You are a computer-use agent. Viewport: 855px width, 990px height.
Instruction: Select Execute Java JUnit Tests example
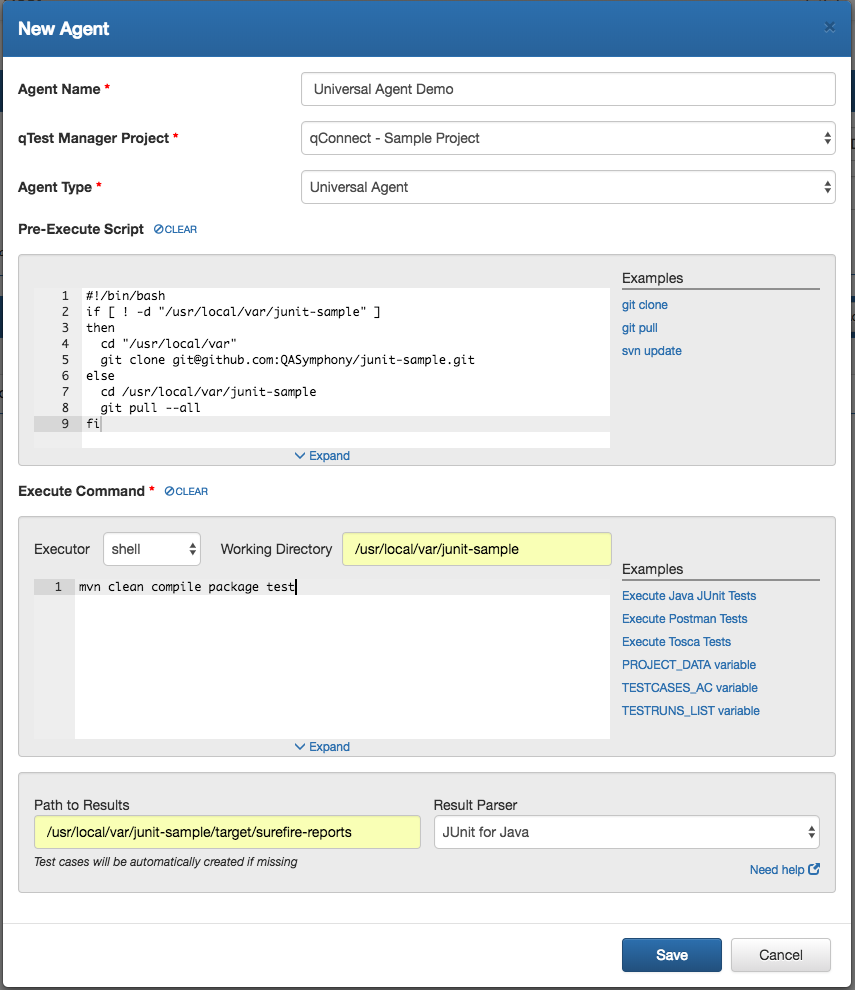click(689, 596)
